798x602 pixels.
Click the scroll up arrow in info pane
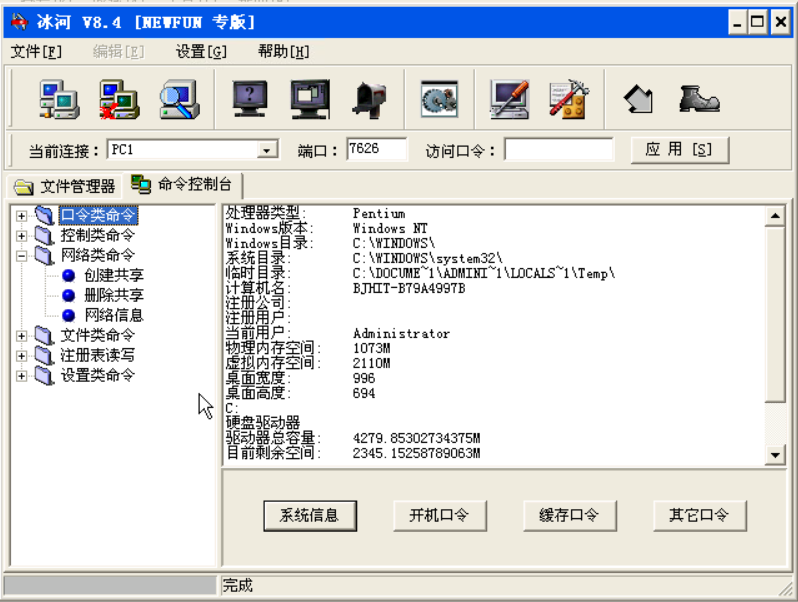pos(775,216)
